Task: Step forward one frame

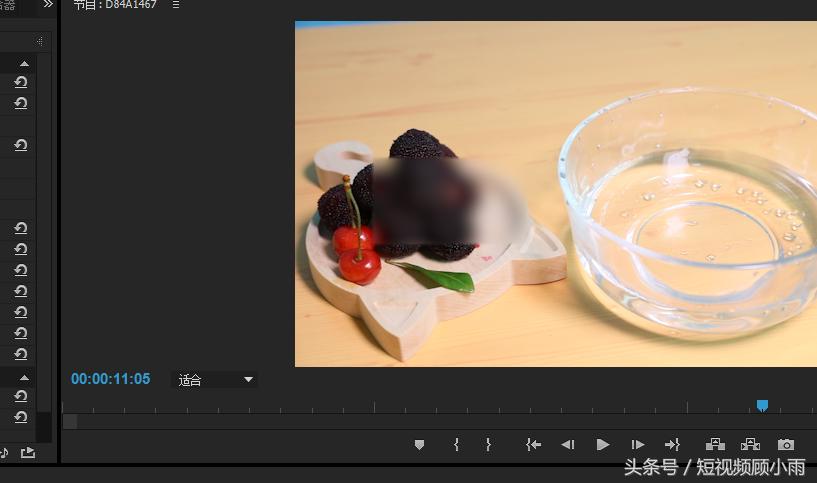Action: pyautogui.click(x=638, y=444)
